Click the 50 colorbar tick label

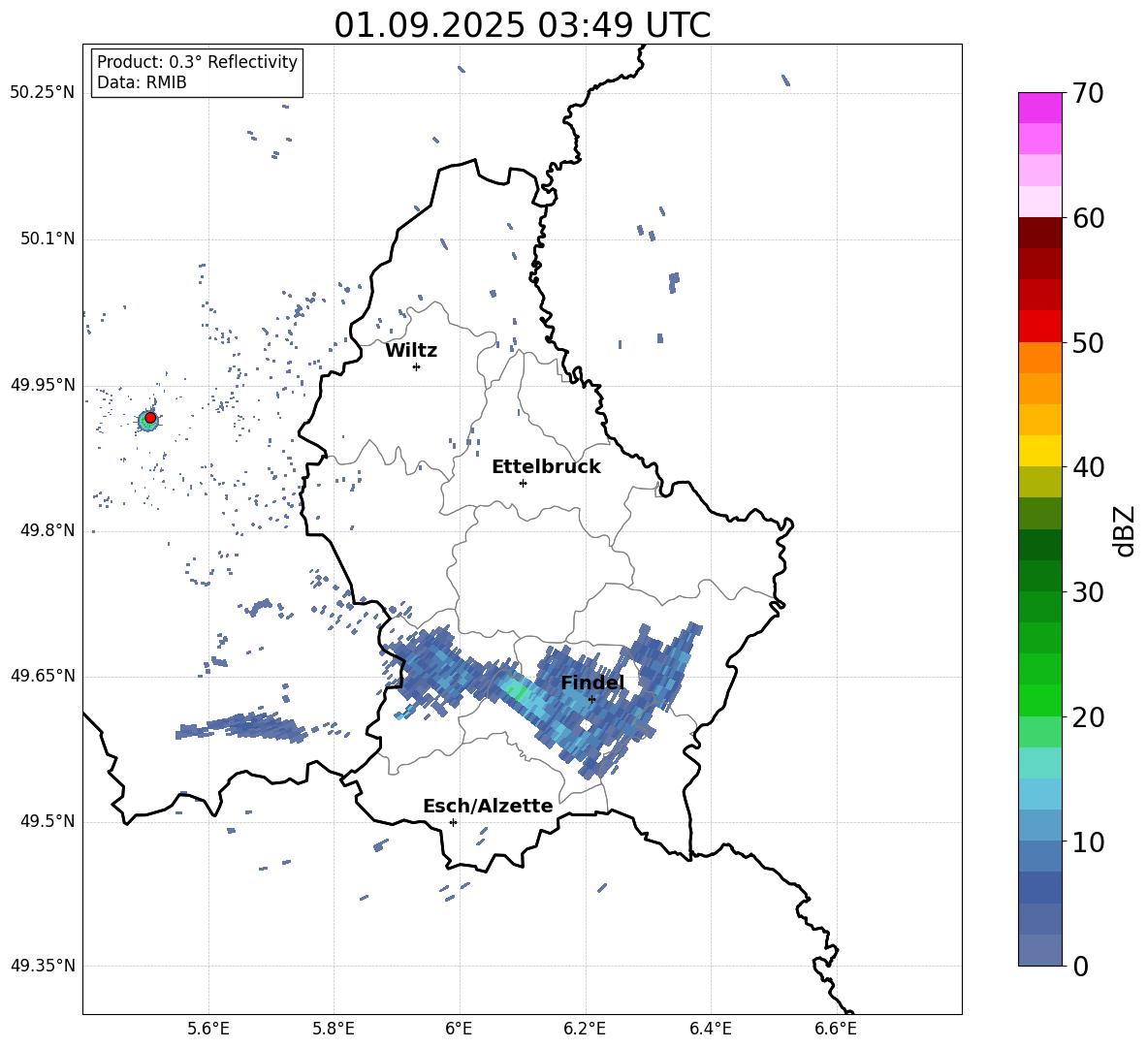tap(1088, 343)
